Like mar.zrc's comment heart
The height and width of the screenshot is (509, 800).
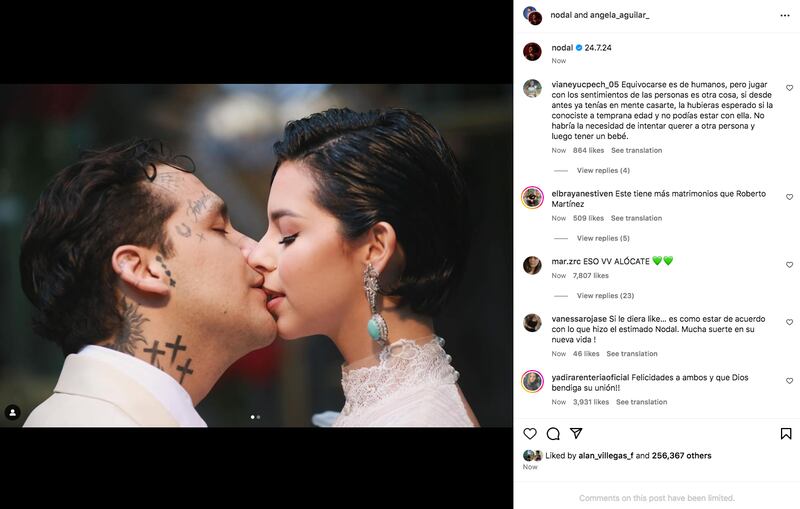[x=789, y=265]
